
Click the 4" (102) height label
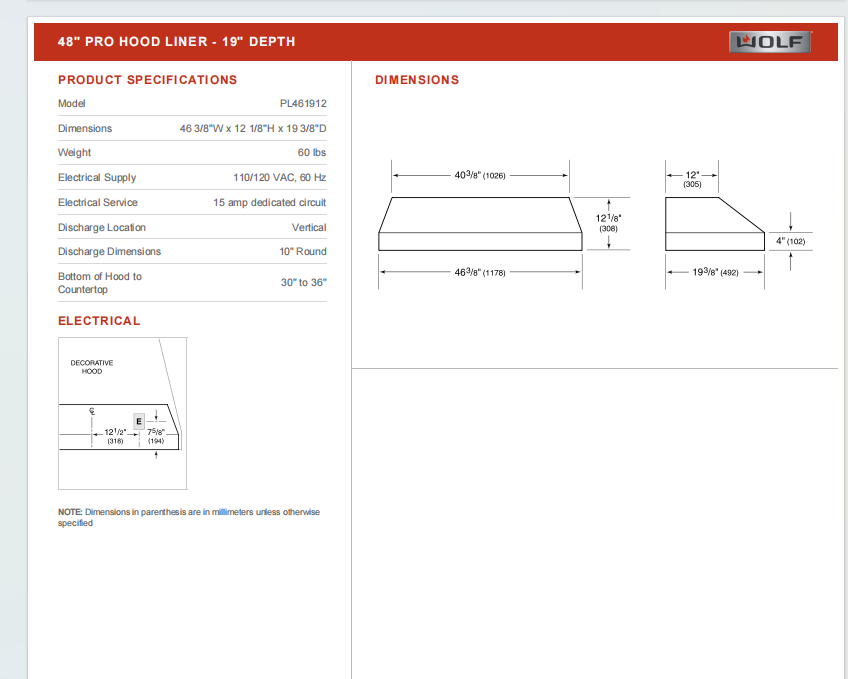pos(790,241)
